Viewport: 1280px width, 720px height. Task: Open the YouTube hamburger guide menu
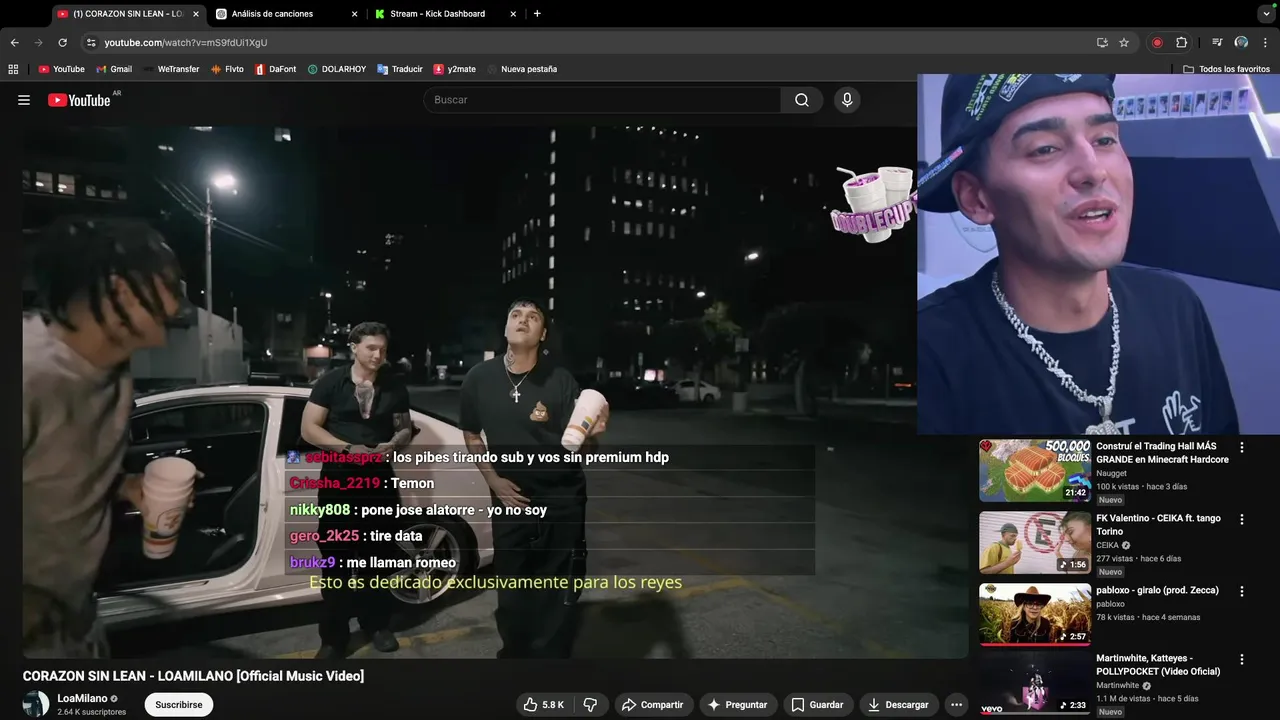pos(24,100)
